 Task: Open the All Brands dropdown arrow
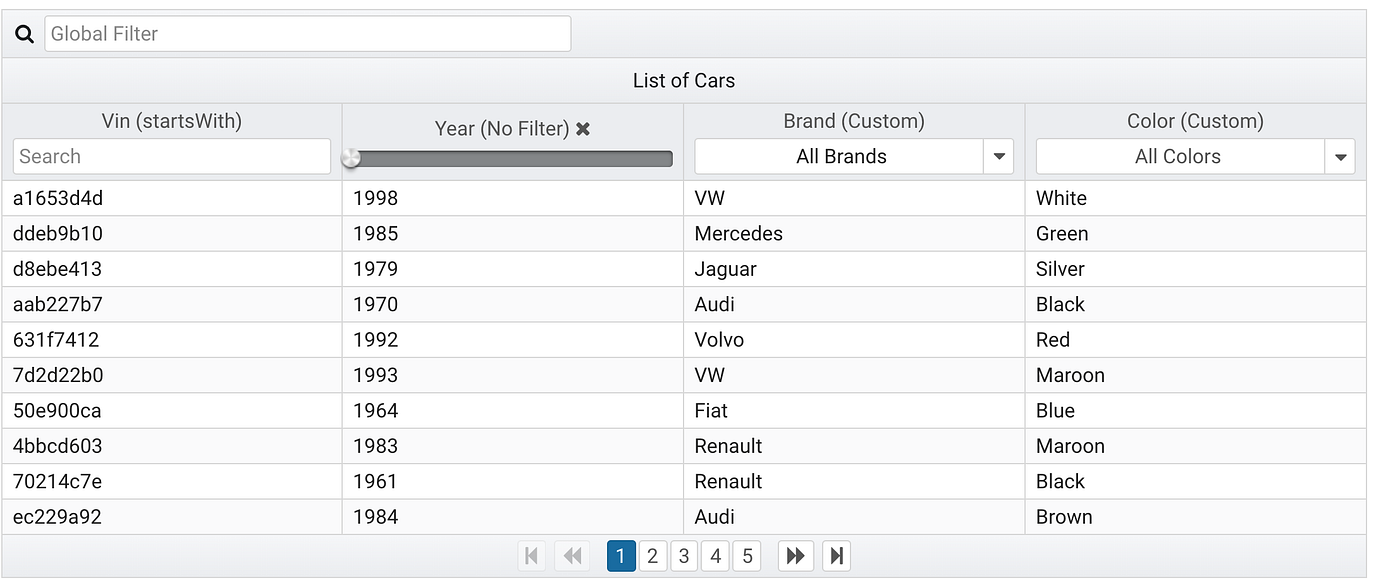pyautogui.click(x=999, y=157)
